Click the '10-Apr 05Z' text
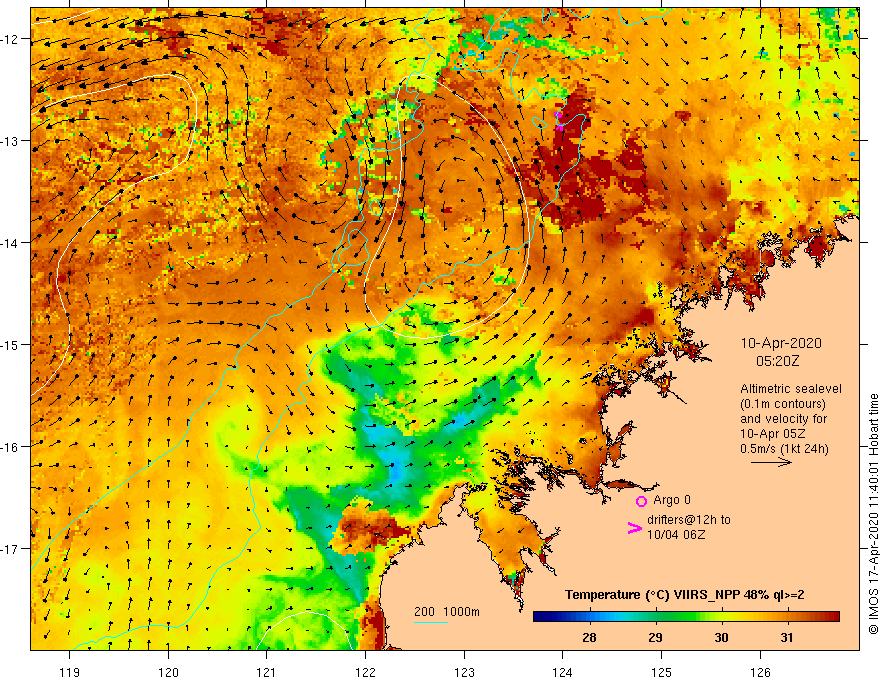This screenshot has width=880, height=680. [x=772, y=434]
